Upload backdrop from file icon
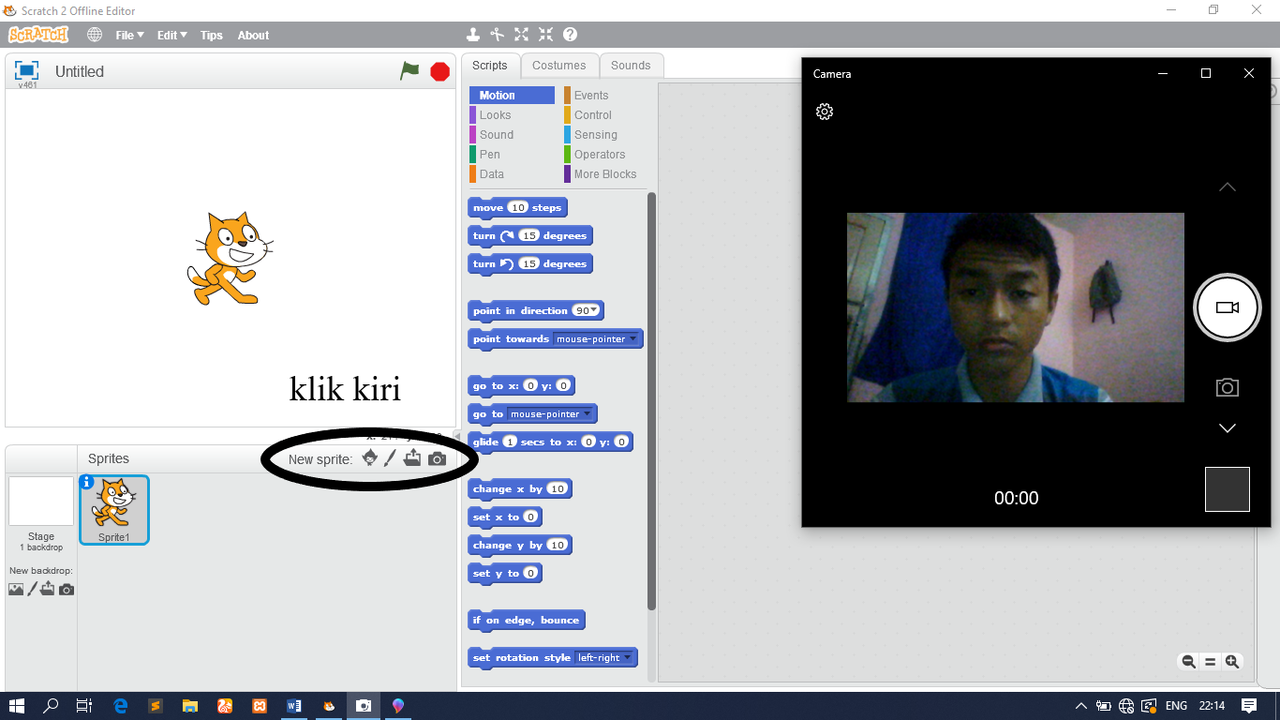The width and height of the screenshot is (1280, 720). coord(47,589)
